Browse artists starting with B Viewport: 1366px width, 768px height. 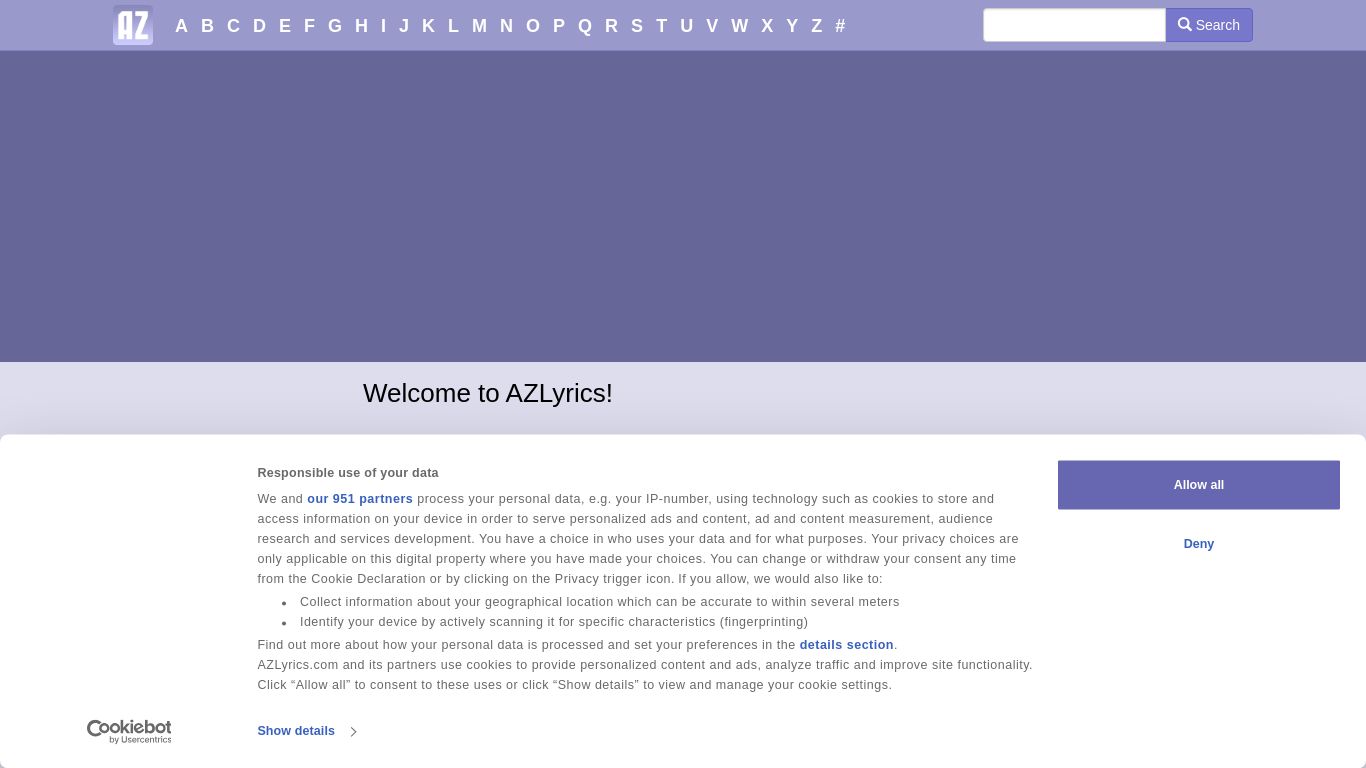[x=207, y=26]
